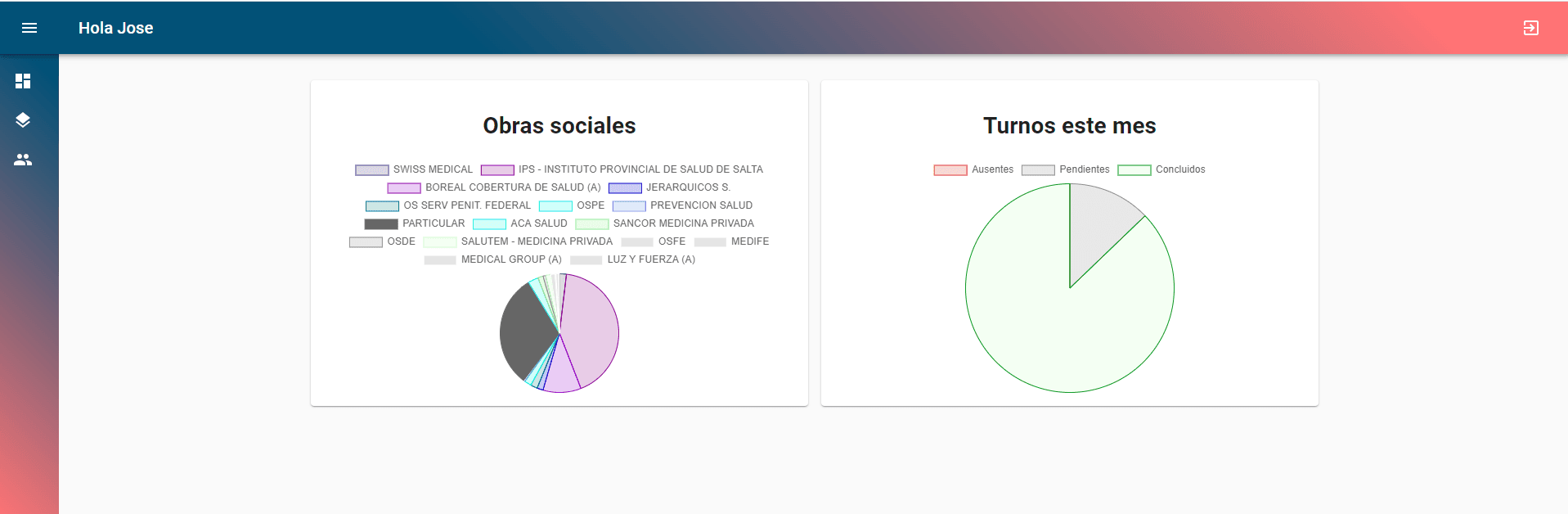Click the Hola Jose header title

tap(116, 28)
